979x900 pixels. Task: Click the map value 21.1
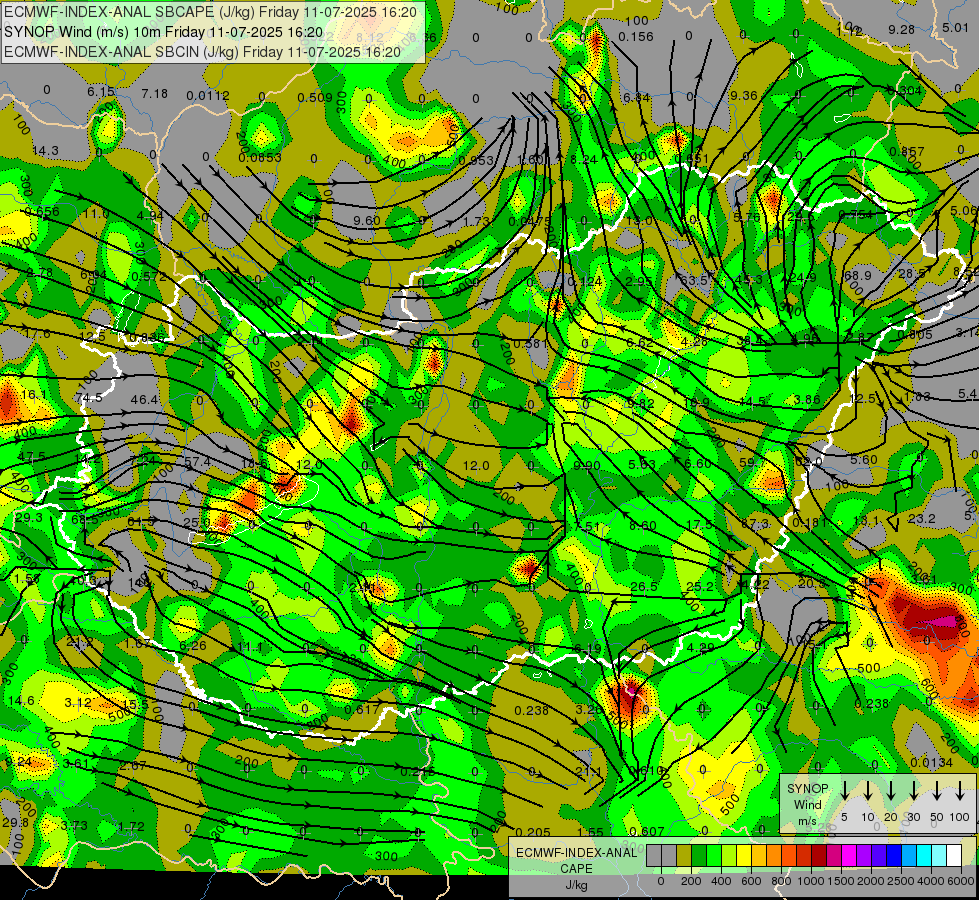click(x=588, y=772)
